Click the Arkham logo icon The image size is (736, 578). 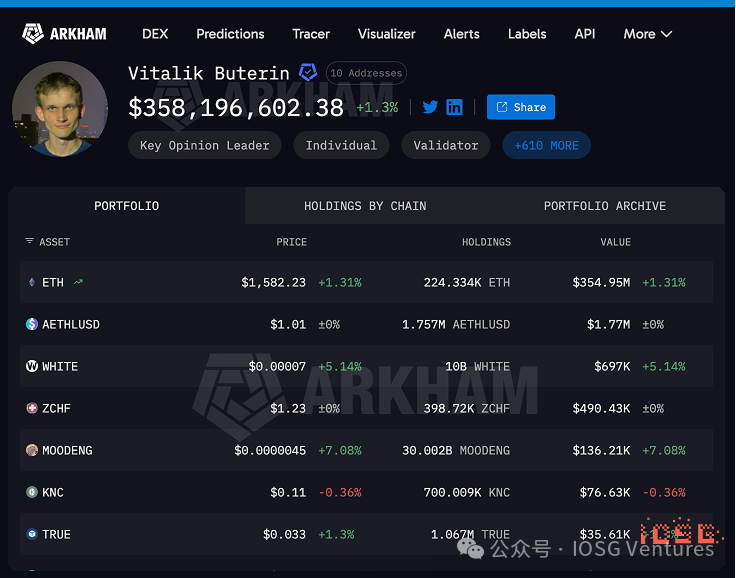click(x=33, y=33)
